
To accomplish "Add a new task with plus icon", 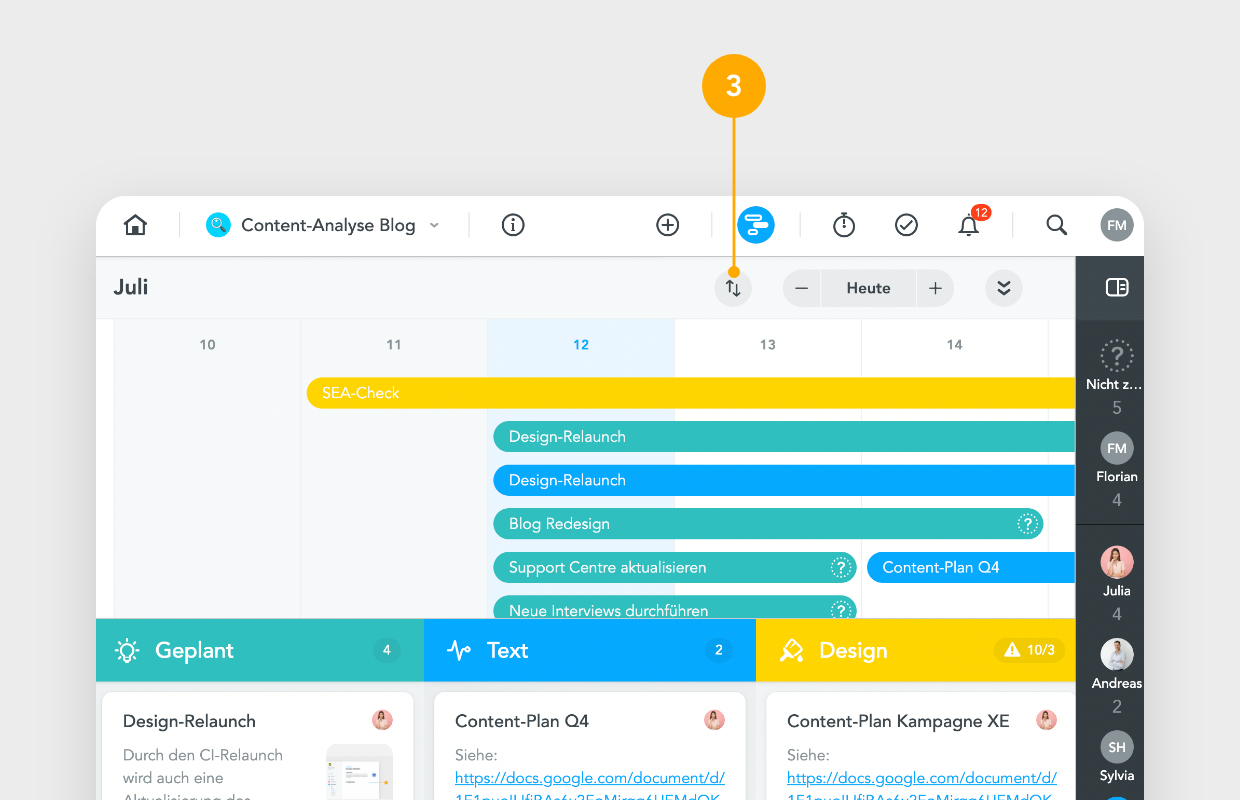I will (x=668, y=225).
